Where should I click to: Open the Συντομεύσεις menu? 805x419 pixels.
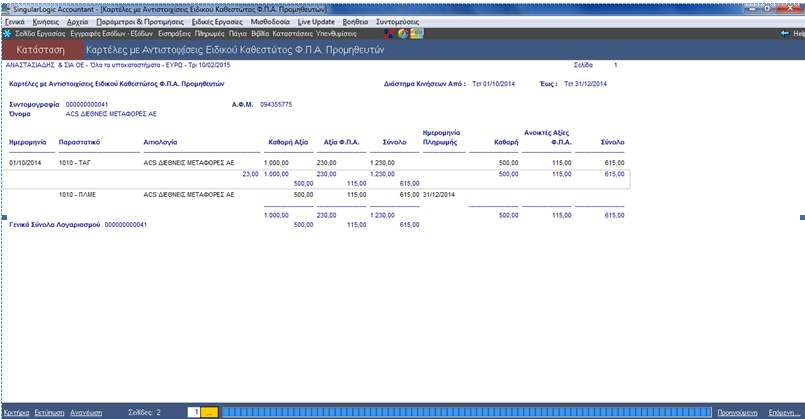(x=397, y=22)
